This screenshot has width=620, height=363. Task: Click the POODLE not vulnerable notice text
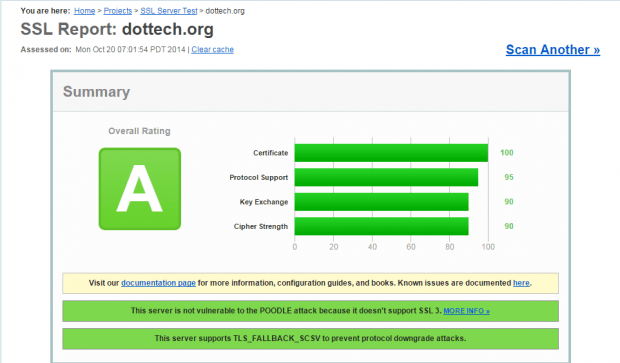coord(286,311)
